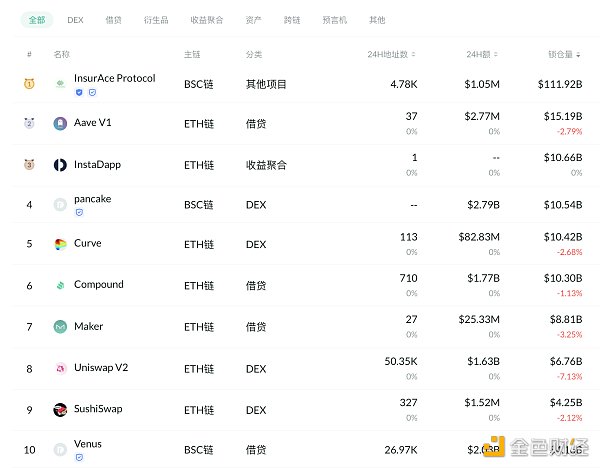The width and height of the screenshot is (600, 468).
Task: Open the SushiSwap project link
Action: pyautogui.click(x=98, y=409)
